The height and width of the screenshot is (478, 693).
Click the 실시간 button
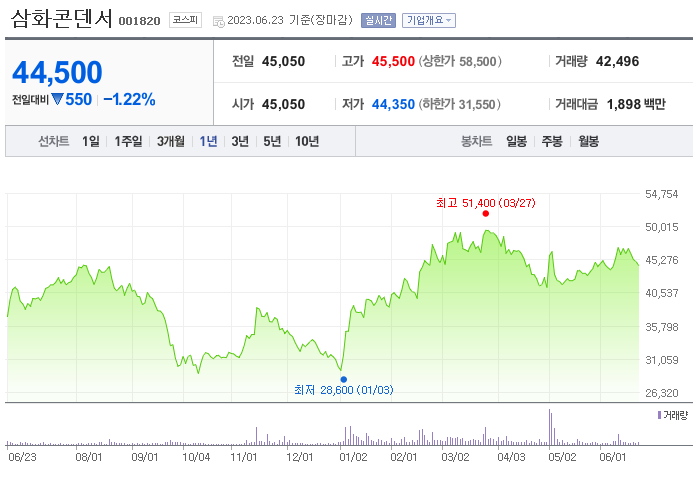[x=378, y=20]
